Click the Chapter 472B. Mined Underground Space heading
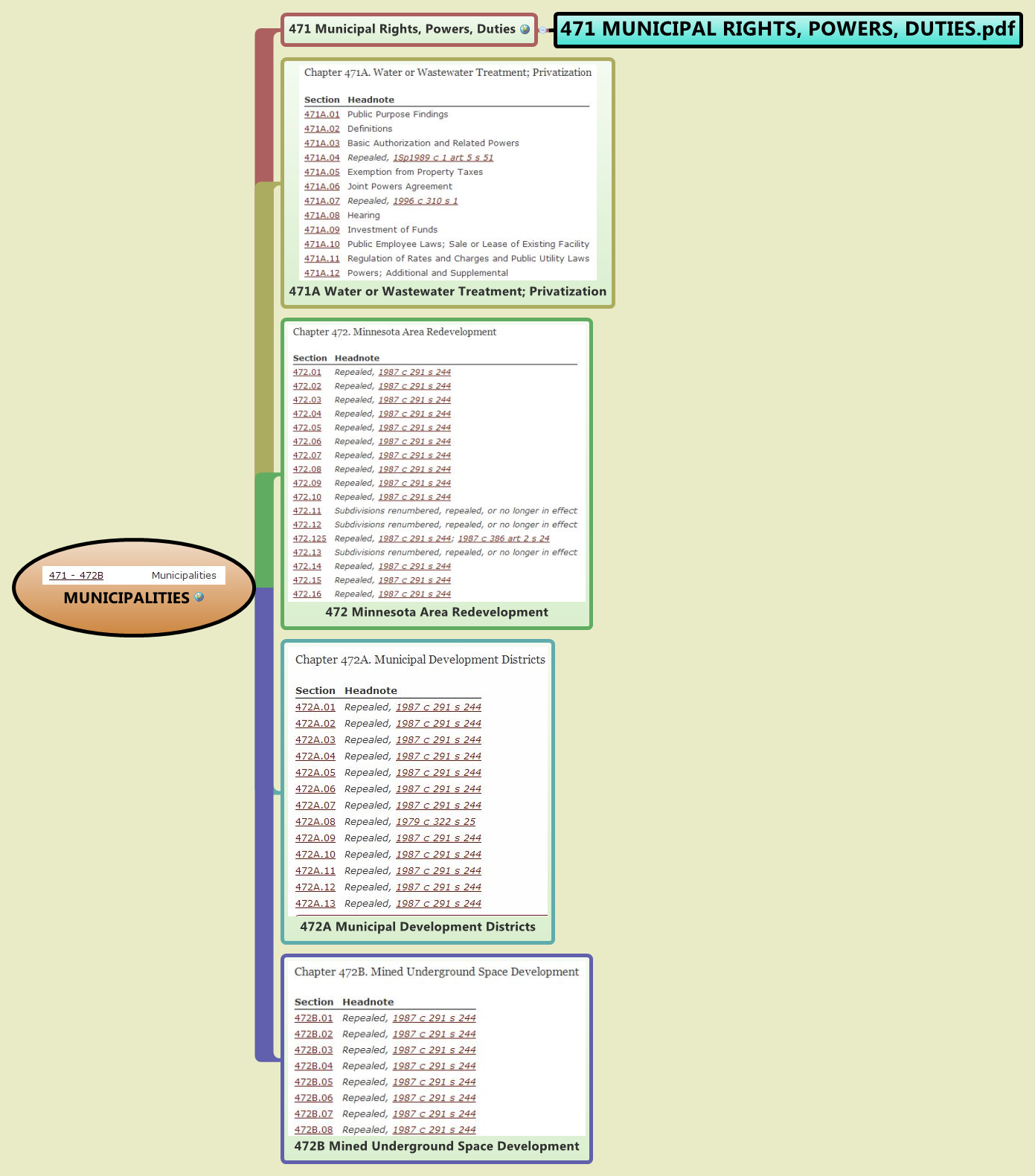 tap(436, 971)
